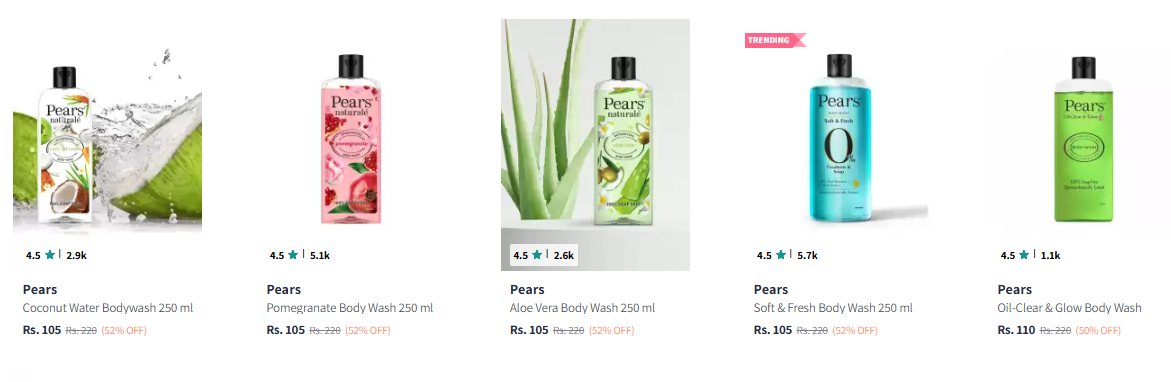Click the star icon beside 2.9k ratings
The height and width of the screenshot is (382, 1171).
click(x=50, y=255)
